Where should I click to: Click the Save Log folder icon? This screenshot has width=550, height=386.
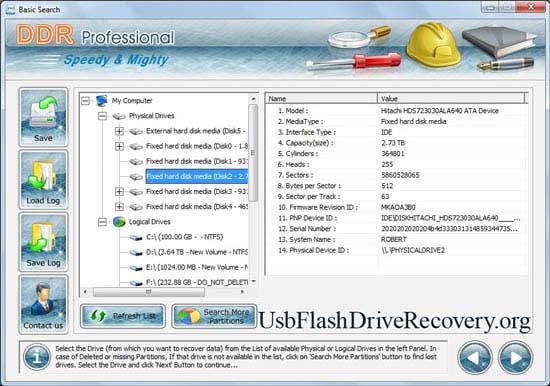[43, 242]
